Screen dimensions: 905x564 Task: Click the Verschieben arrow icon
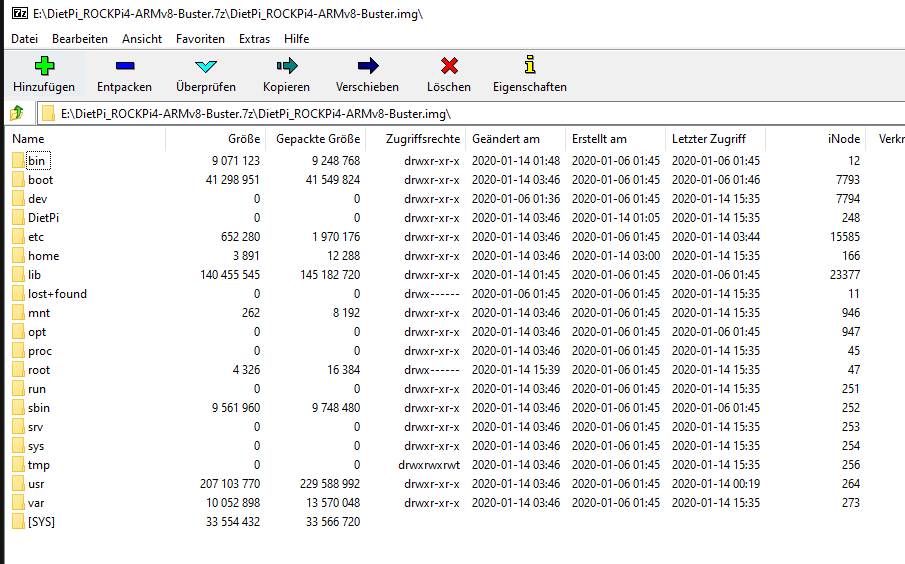tap(367, 67)
